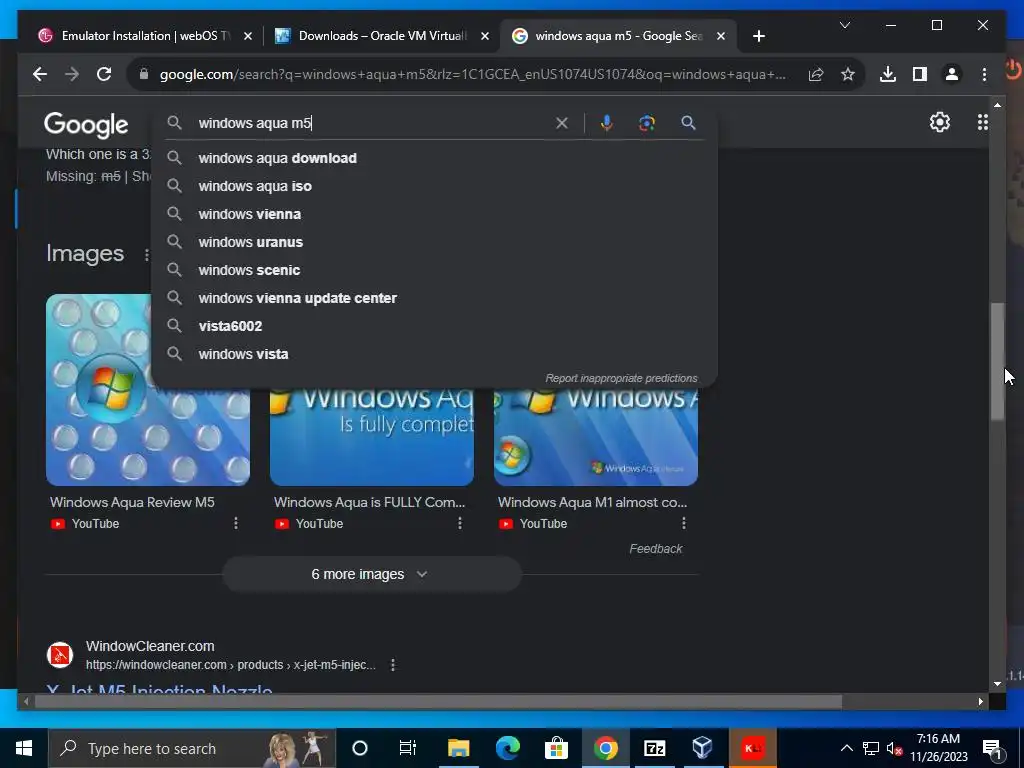The height and width of the screenshot is (768, 1024).
Task: Choose suggestion windows aqua iso
Action: [434, 186]
